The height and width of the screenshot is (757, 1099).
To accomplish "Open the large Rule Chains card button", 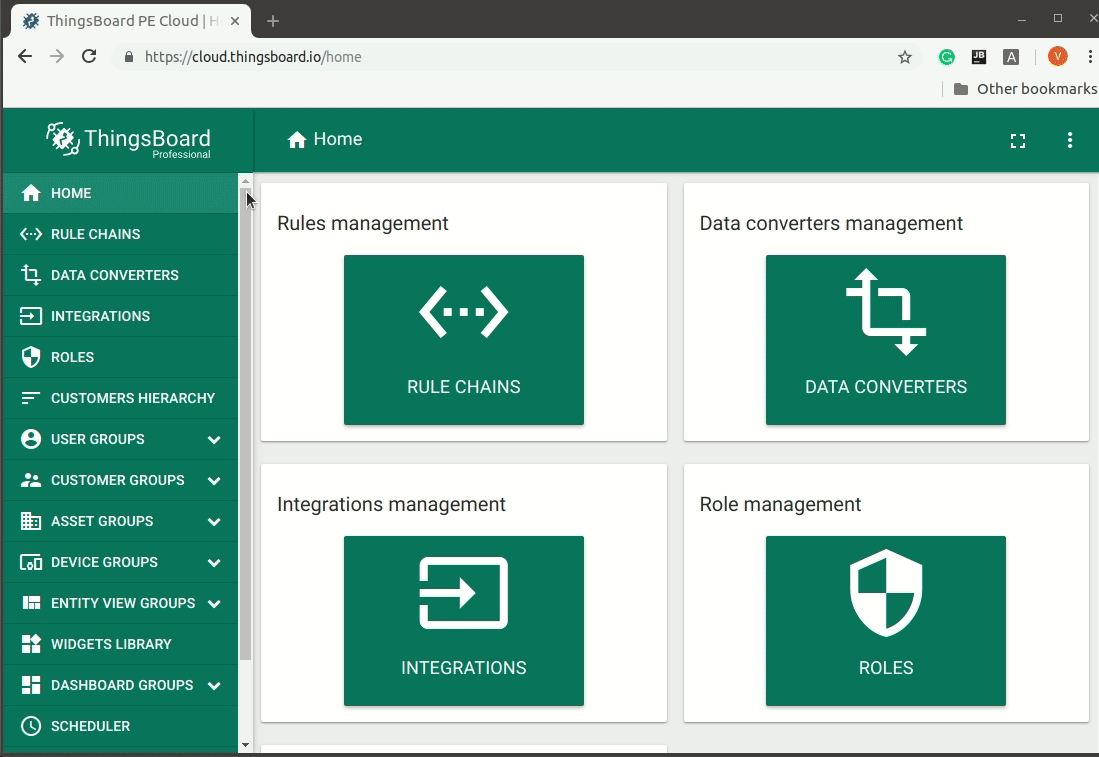I will click(464, 340).
